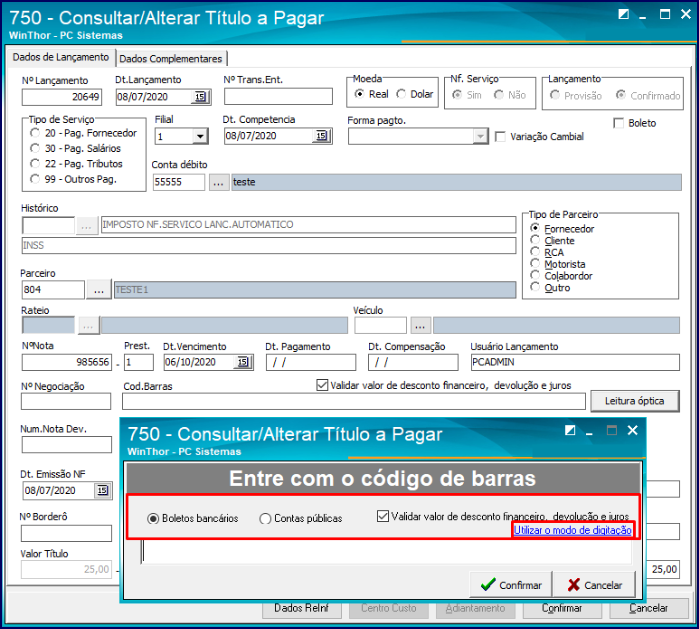
Task: Toggle the Boleto checkbox
Action: pos(619,123)
